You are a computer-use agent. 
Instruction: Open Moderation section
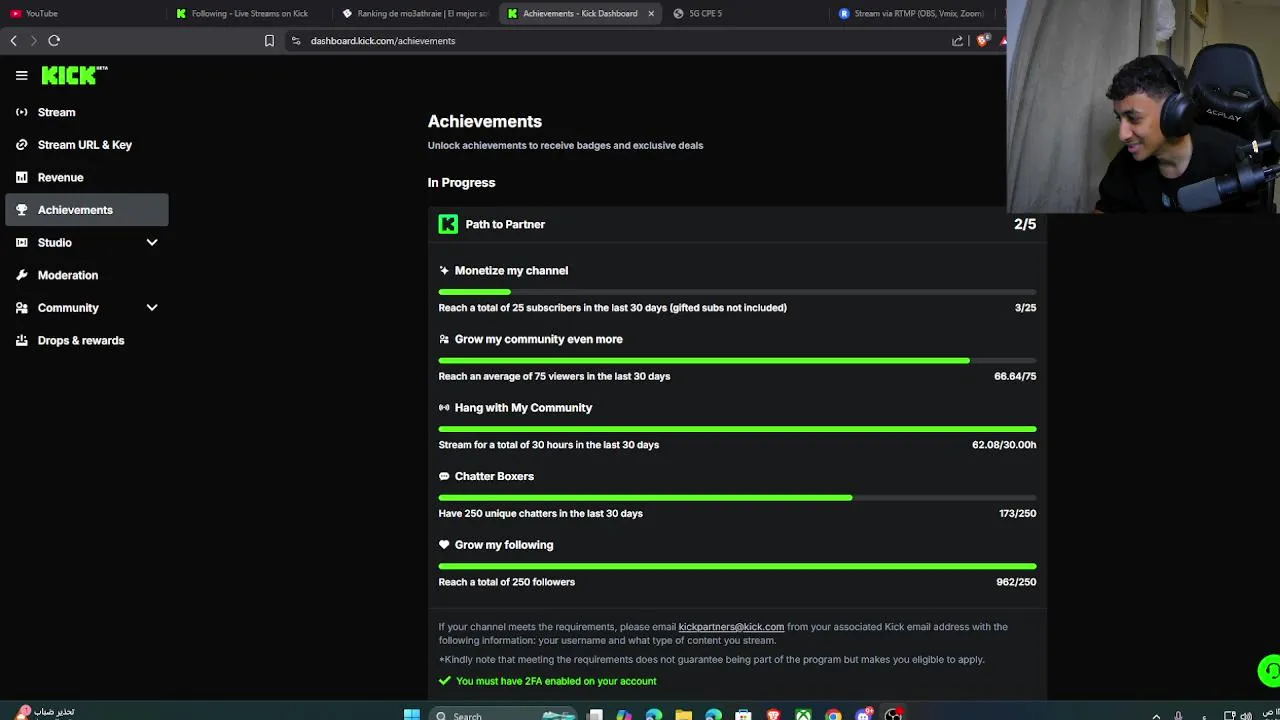click(87, 275)
